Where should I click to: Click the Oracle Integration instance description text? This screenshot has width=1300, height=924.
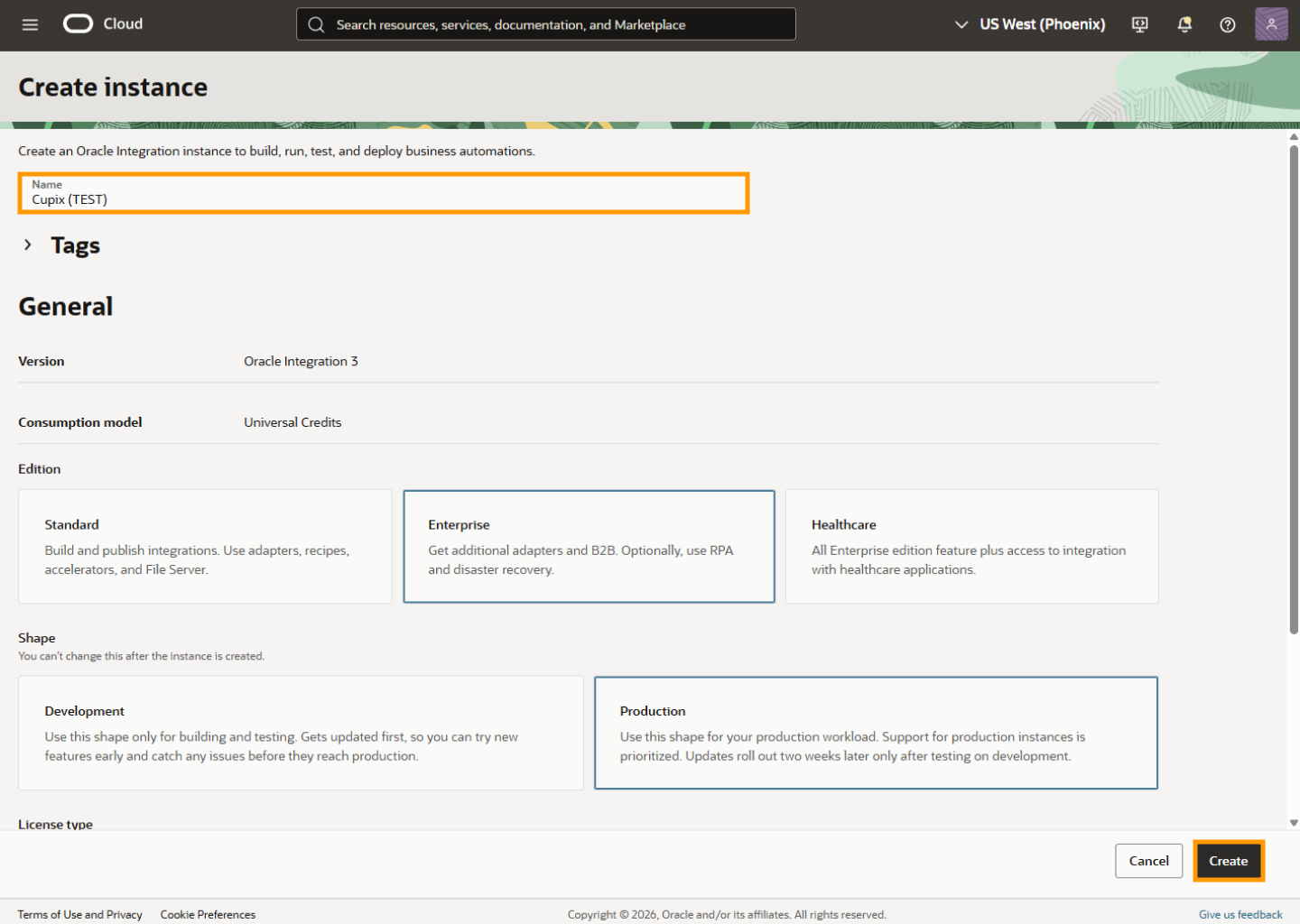276,151
